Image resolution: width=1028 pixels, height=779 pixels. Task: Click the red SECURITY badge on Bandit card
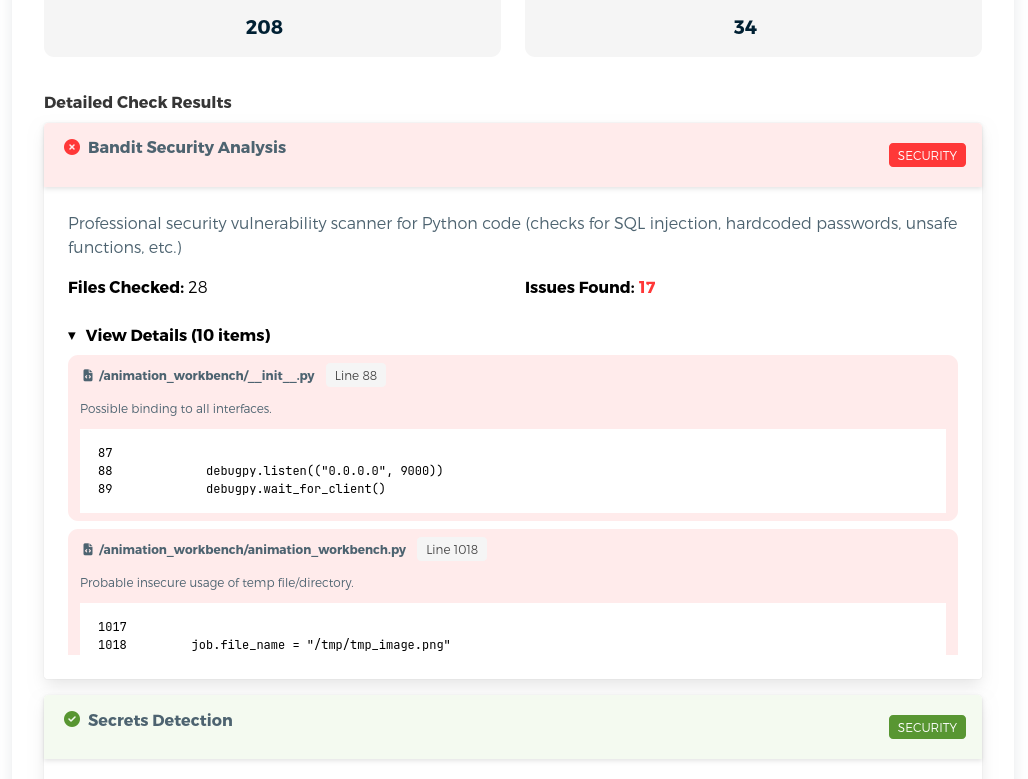click(x=927, y=155)
